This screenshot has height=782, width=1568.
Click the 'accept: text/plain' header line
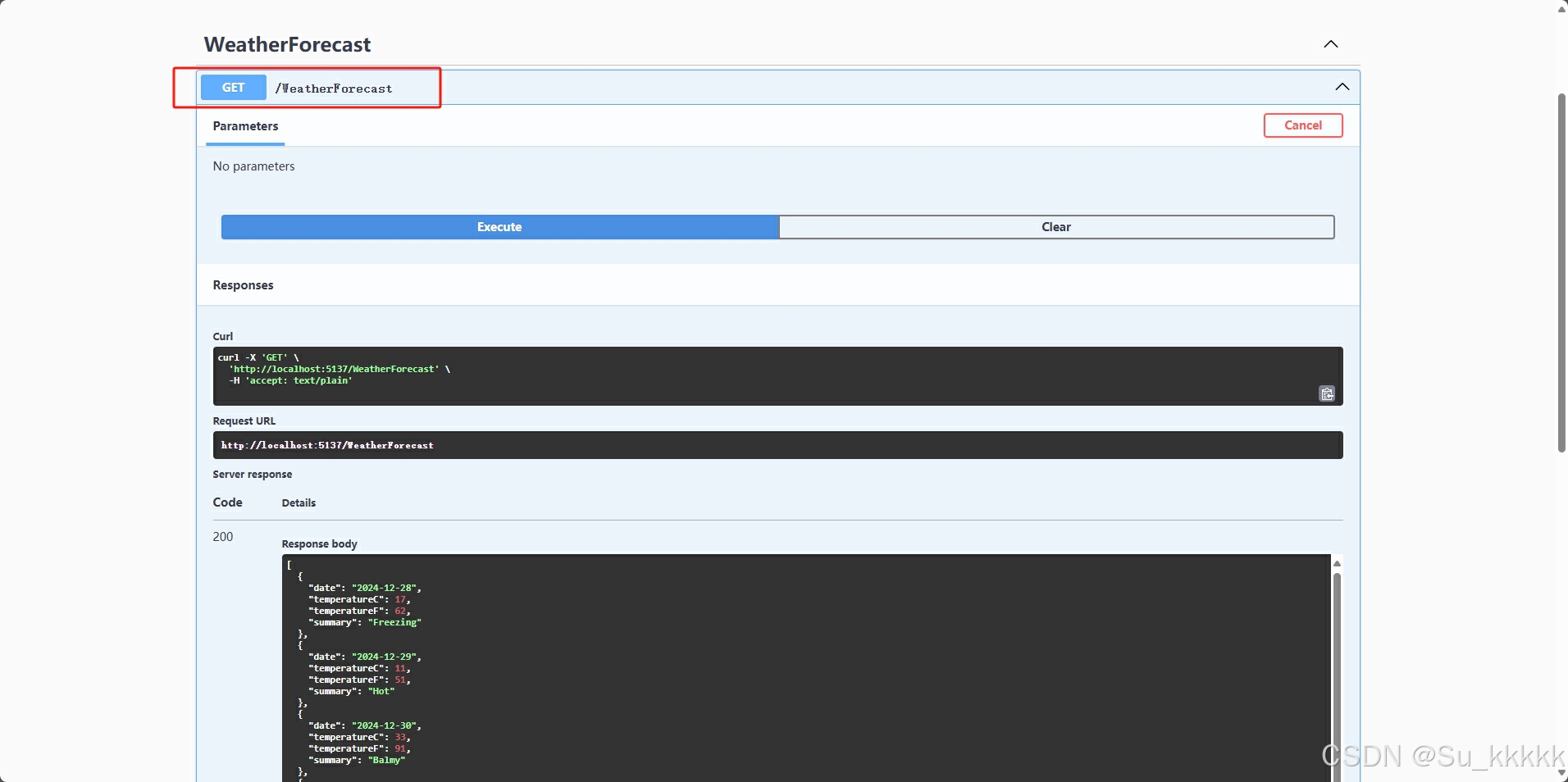(x=290, y=380)
